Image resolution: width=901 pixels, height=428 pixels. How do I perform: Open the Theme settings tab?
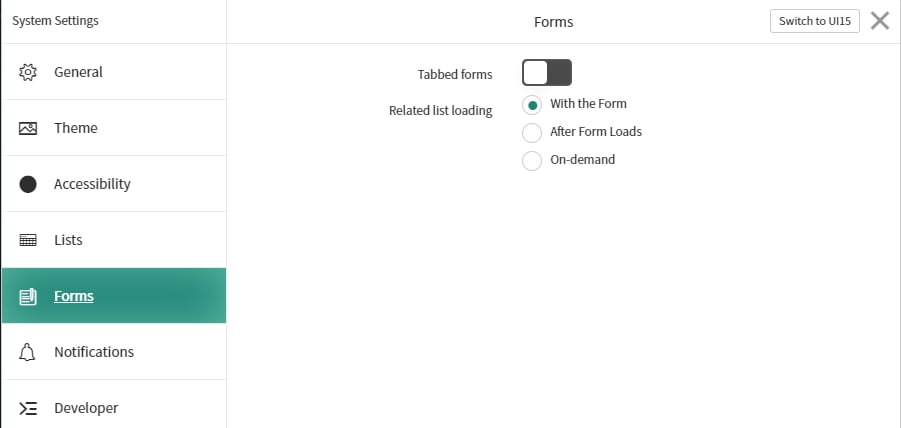(114, 128)
